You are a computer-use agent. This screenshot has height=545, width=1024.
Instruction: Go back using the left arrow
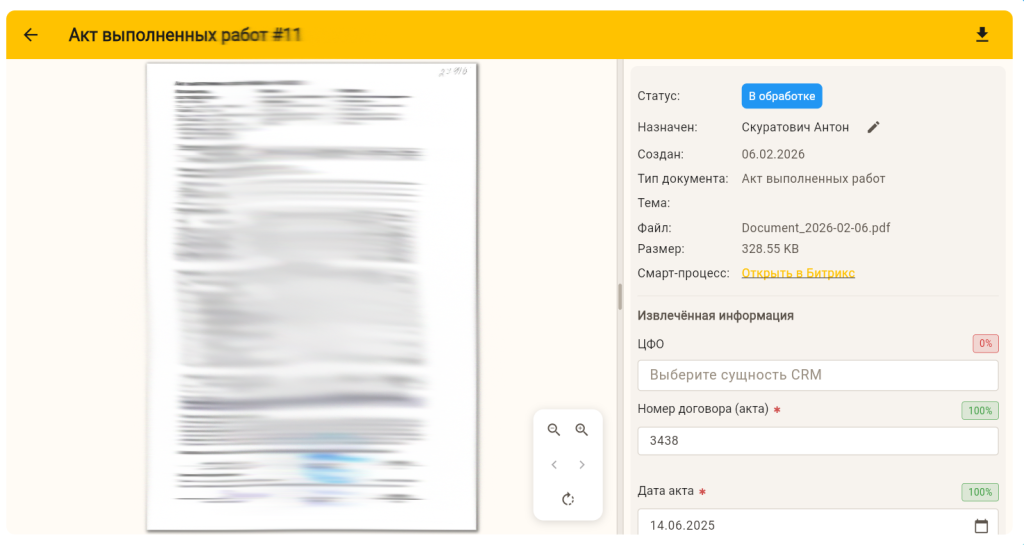[31, 35]
